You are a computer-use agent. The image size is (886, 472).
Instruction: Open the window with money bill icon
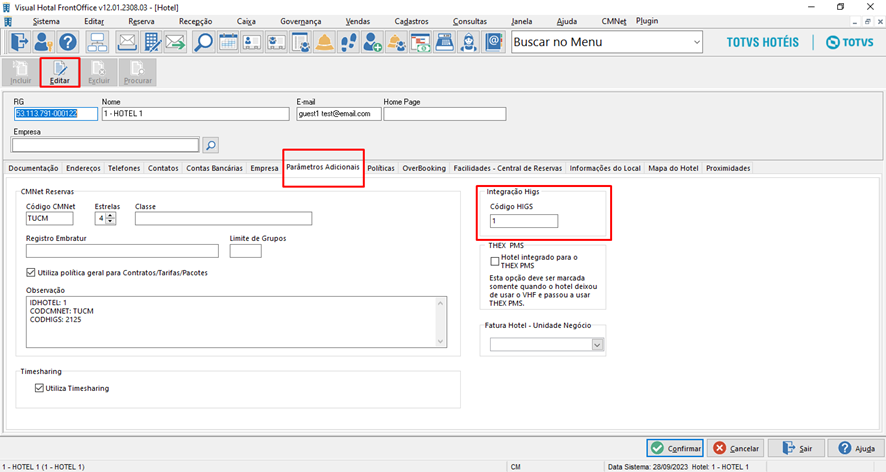click(420, 42)
